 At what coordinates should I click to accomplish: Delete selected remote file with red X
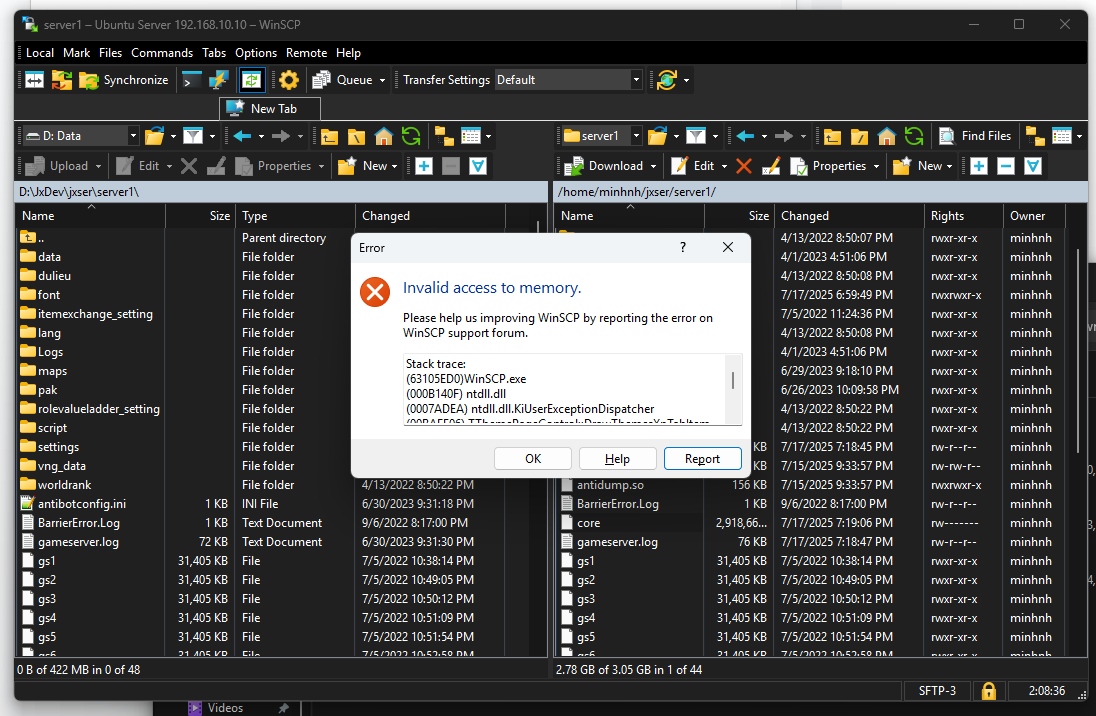point(743,166)
